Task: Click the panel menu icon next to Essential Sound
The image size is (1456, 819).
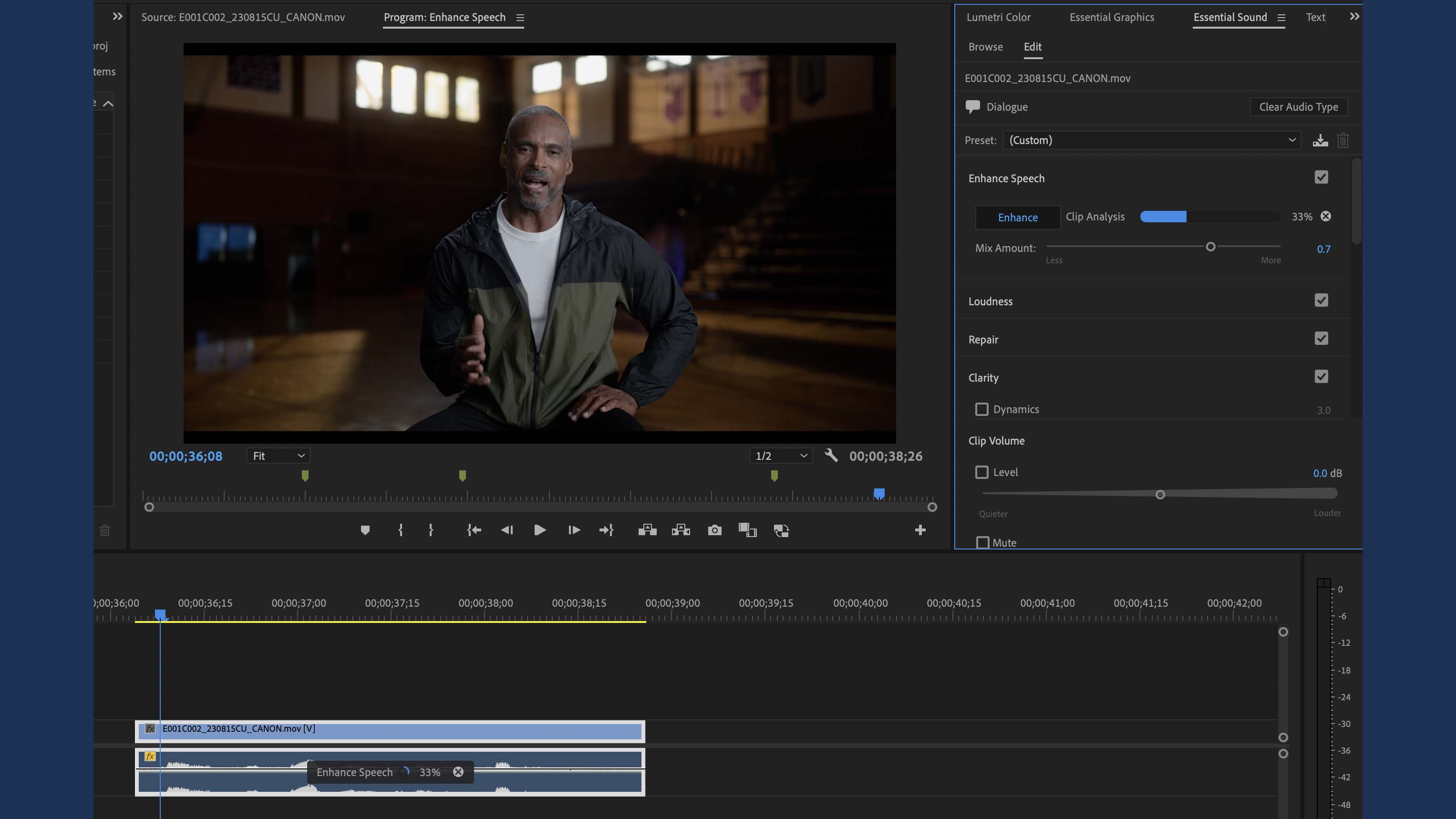Action: click(1281, 18)
